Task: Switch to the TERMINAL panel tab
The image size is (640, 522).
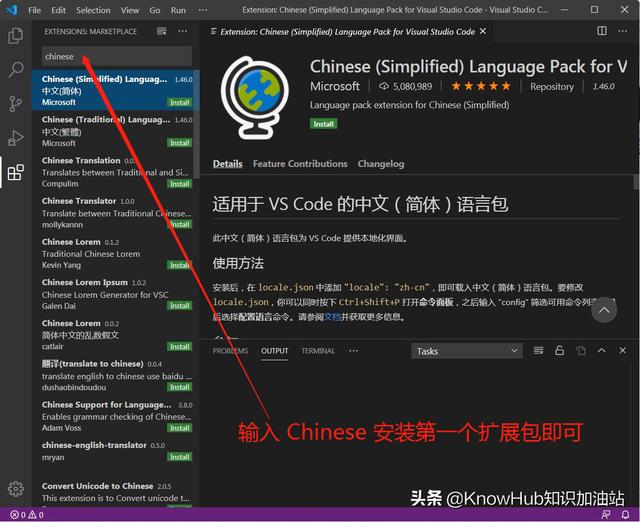Action: tap(318, 351)
